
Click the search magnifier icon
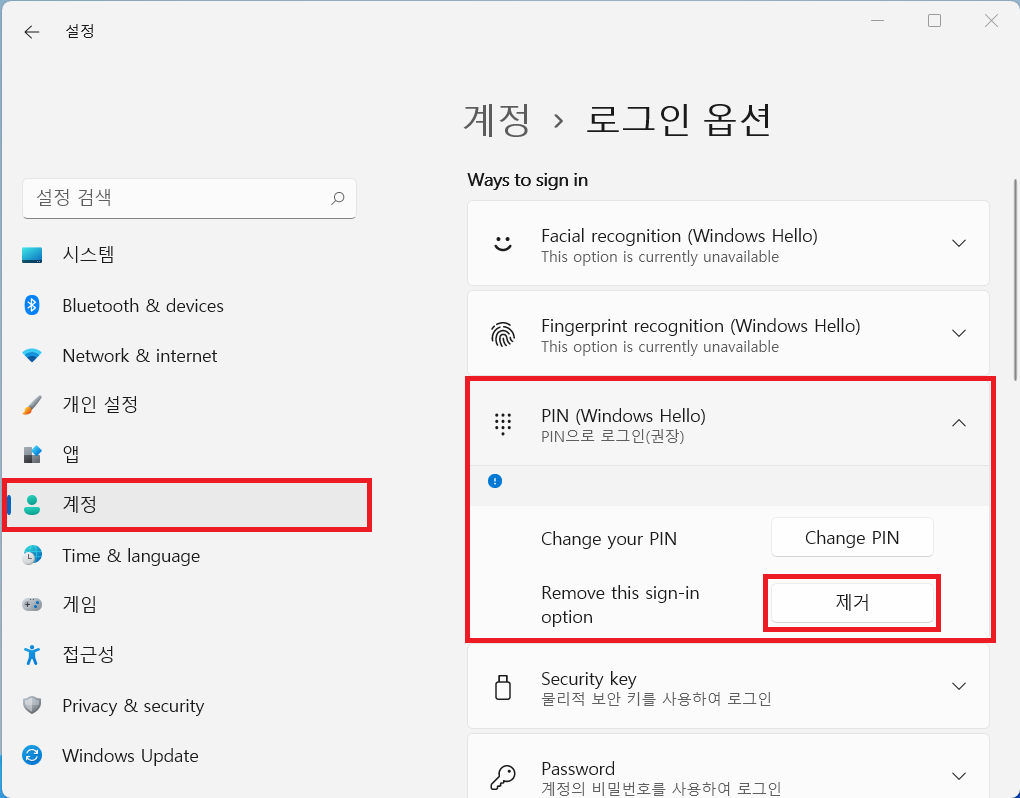[x=337, y=198]
